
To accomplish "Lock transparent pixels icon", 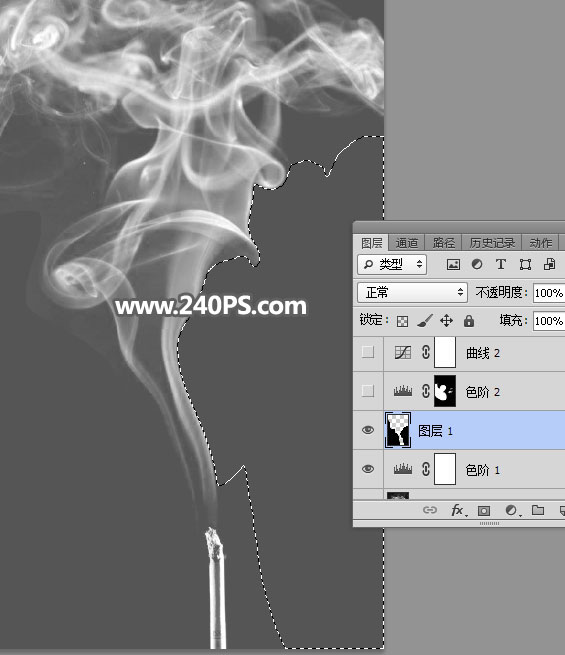I will 402,321.
